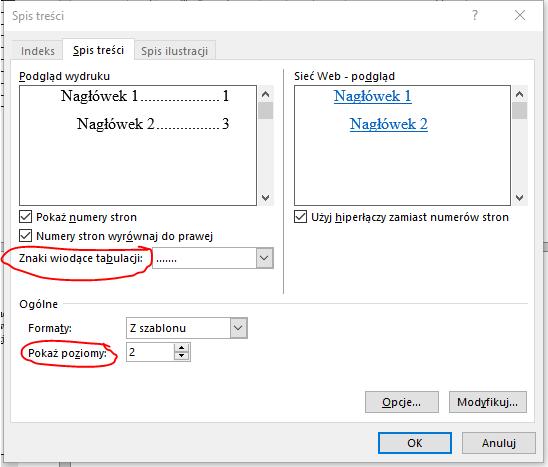Toggle Pokaż numery stron checkbox
The image size is (548, 467).
point(26,217)
